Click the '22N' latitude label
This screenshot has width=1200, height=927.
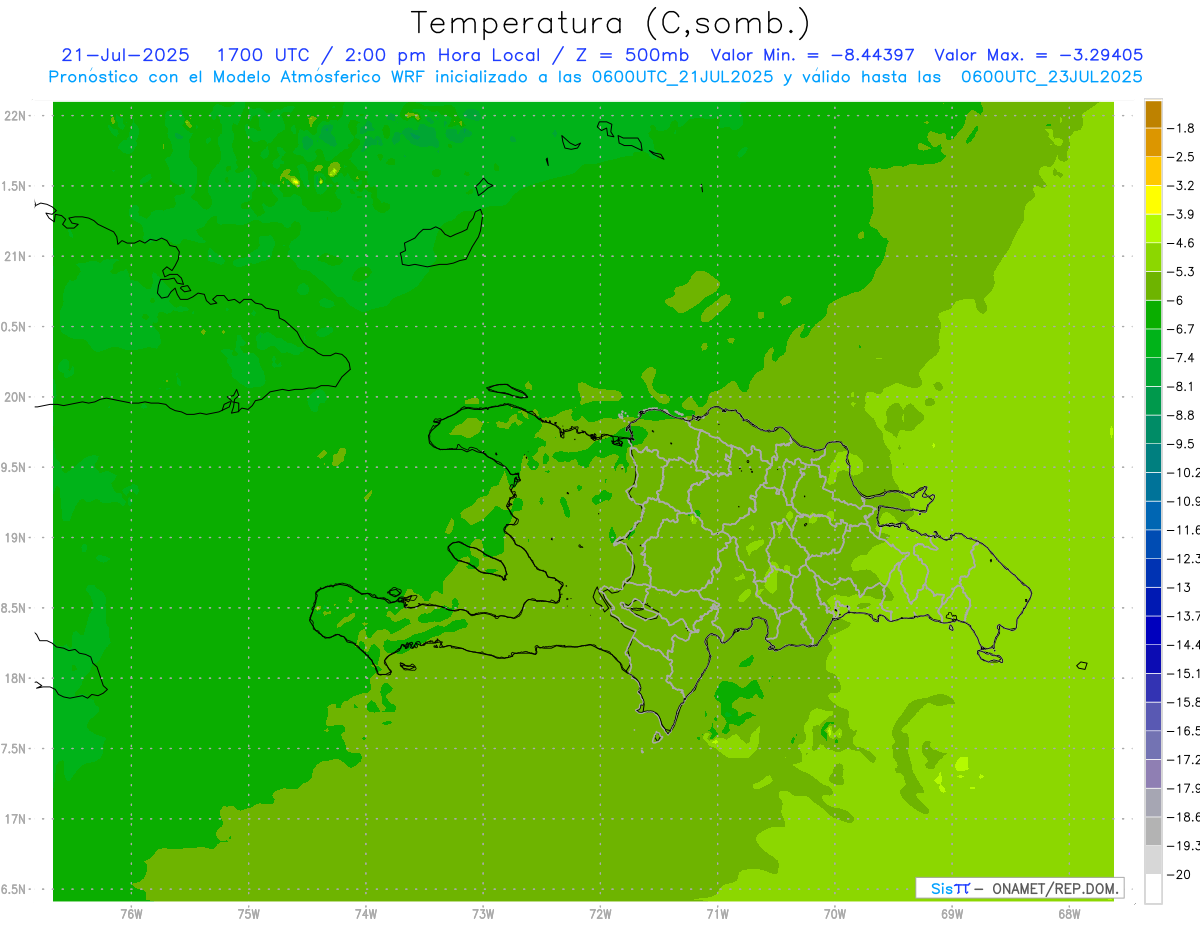coord(16,116)
